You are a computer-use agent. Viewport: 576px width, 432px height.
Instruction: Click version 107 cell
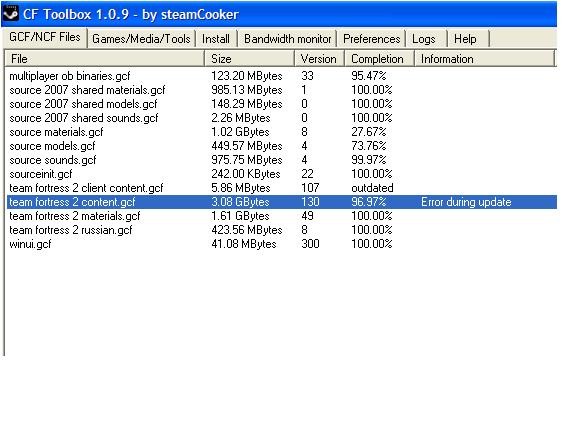coord(310,188)
